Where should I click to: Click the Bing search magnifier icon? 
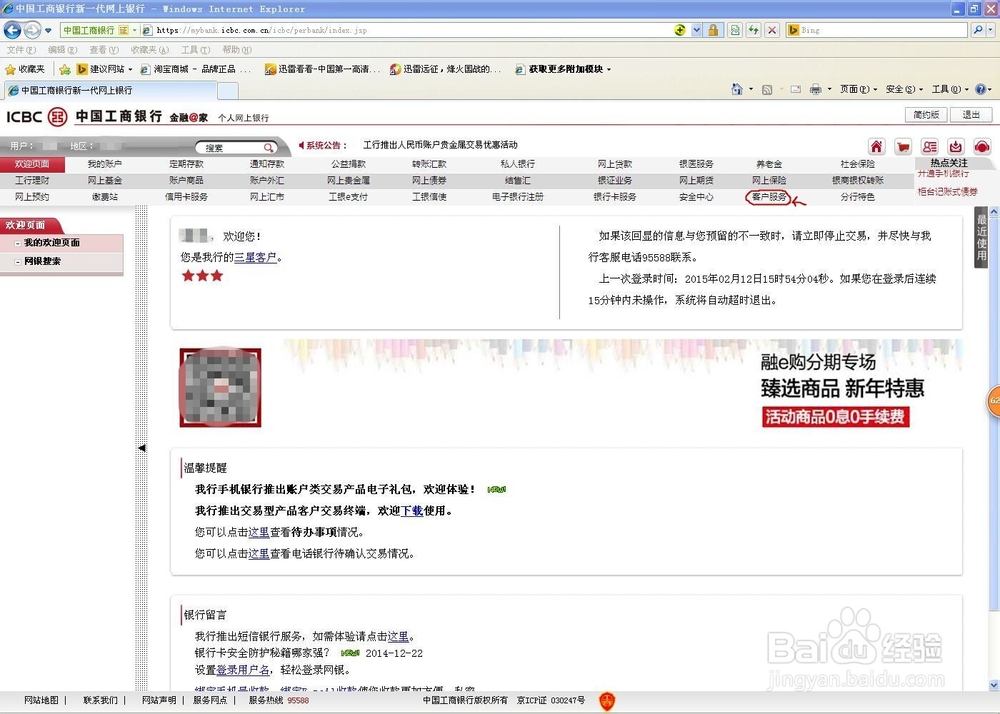click(978, 30)
